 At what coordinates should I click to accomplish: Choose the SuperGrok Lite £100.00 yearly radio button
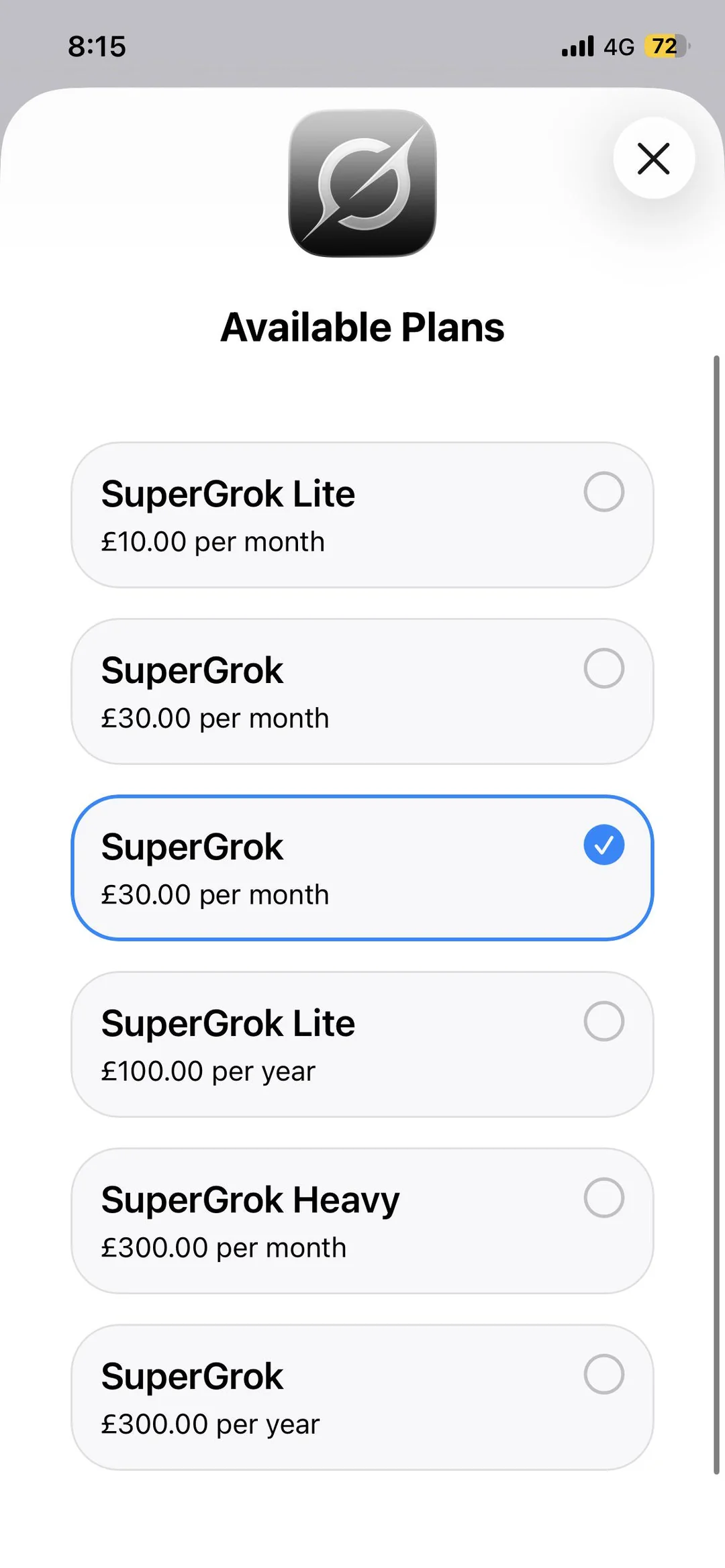pyautogui.click(x=603, y=1021)
